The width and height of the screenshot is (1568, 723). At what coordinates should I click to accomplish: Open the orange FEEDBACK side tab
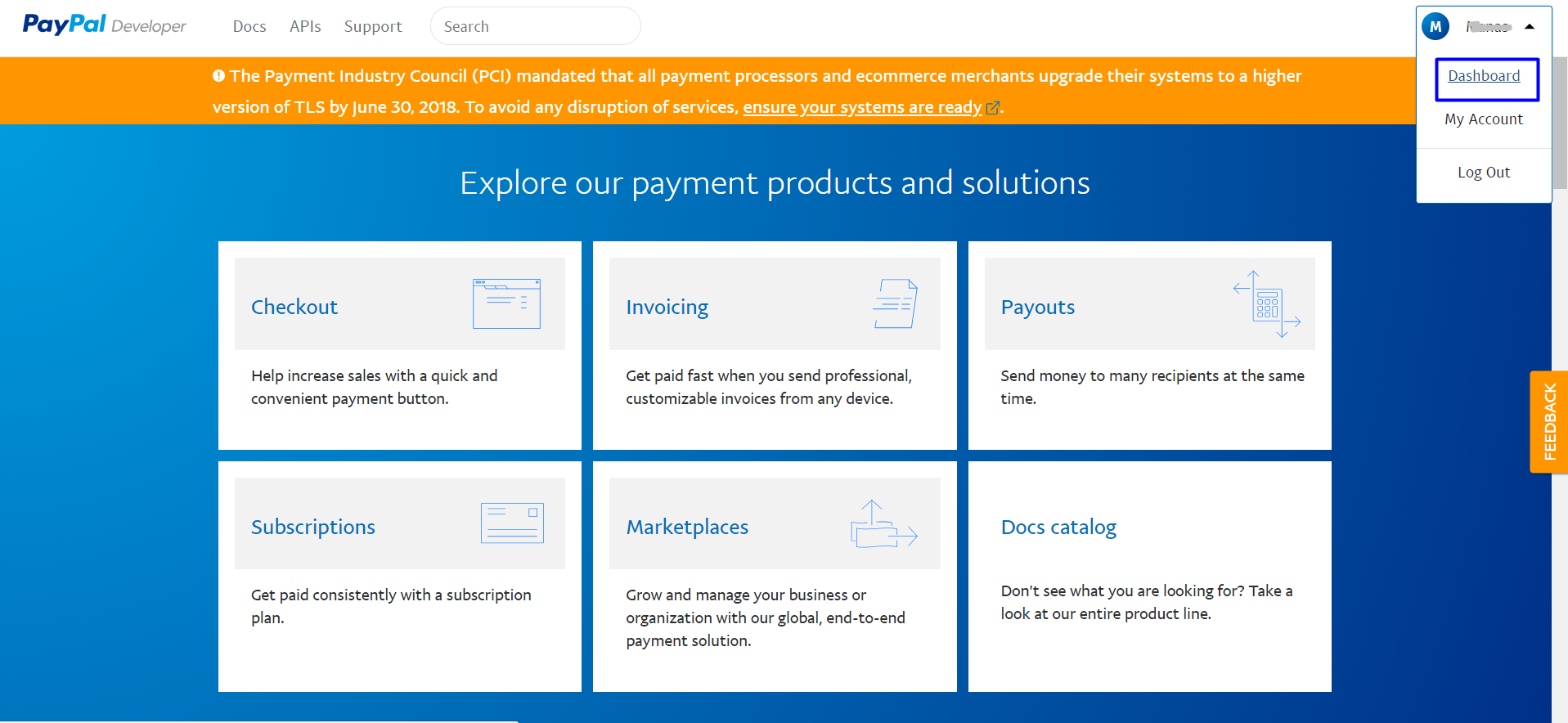coord(1549,422)
